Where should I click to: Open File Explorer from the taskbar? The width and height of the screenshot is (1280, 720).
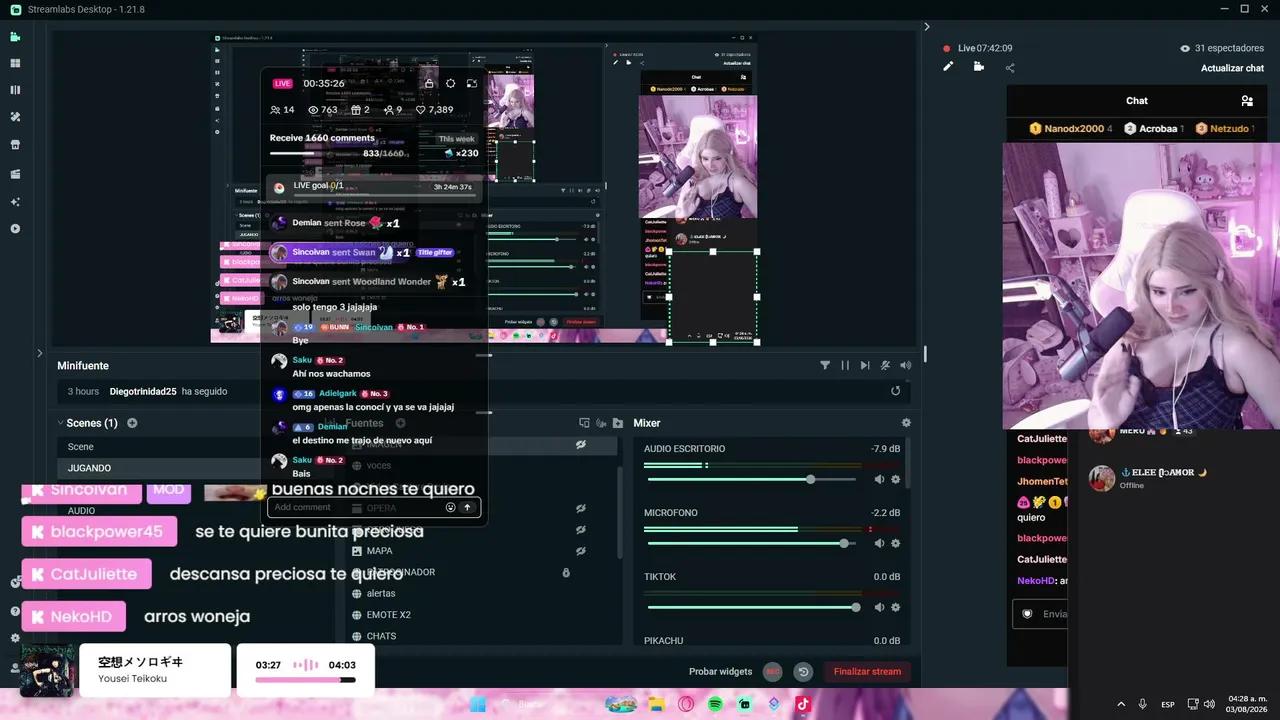pos(657,704)
